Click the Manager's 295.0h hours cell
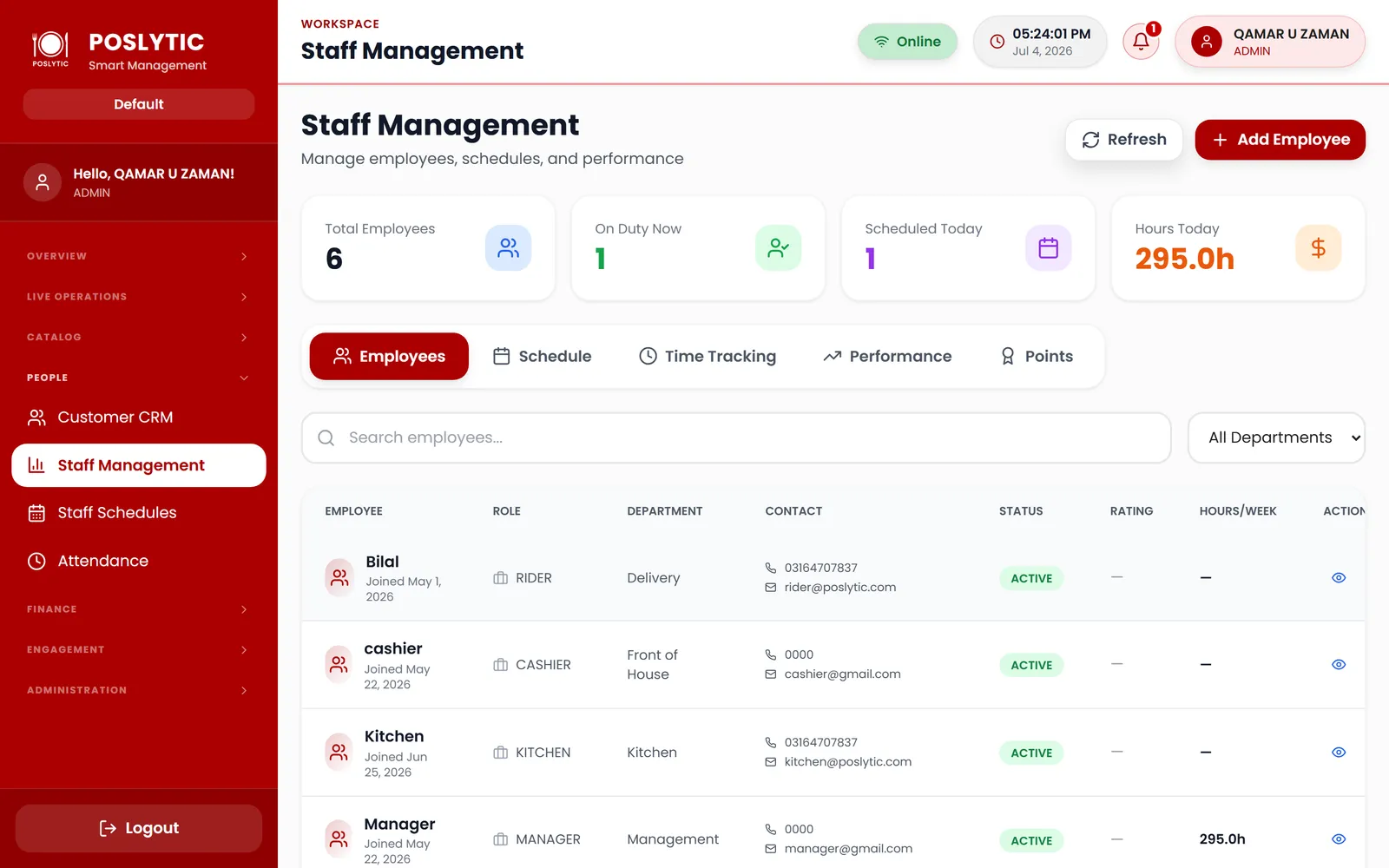The width and height of the screenshot is (1389, 868). pyautogui.click(x=1222, y=839)
